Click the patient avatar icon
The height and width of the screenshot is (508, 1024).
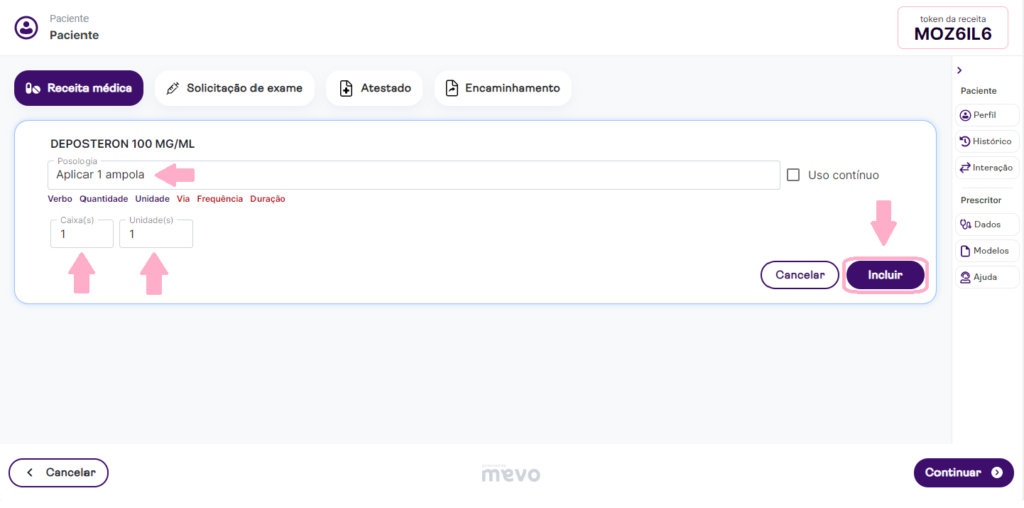tap(26, 27)
